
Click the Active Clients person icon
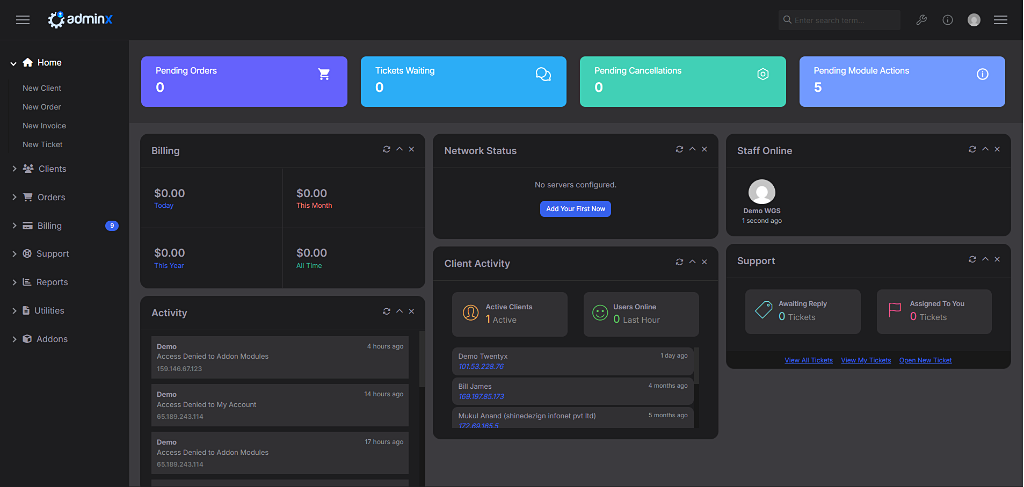[471, 313]
